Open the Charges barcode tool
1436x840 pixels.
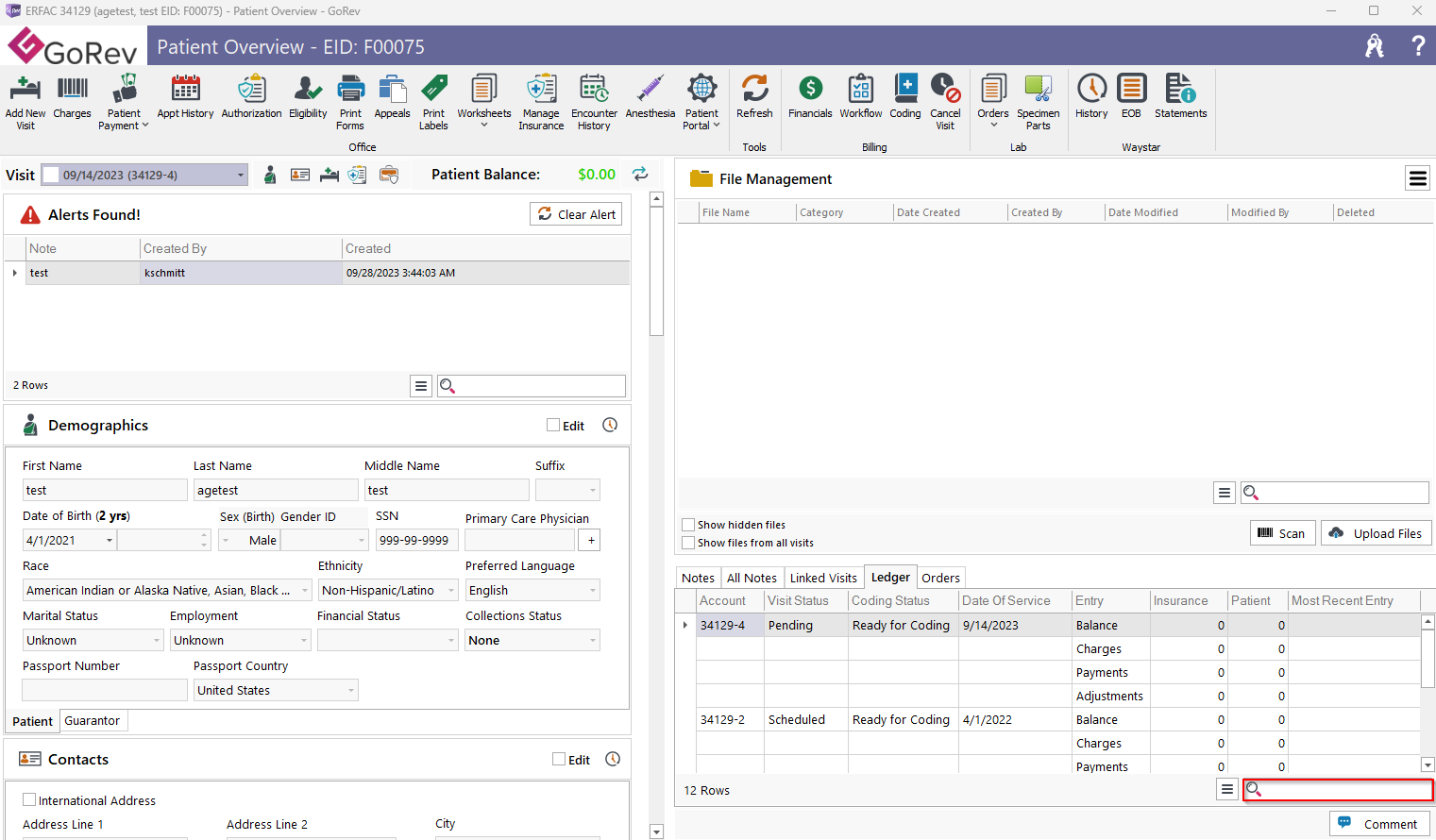coord(72,96)
